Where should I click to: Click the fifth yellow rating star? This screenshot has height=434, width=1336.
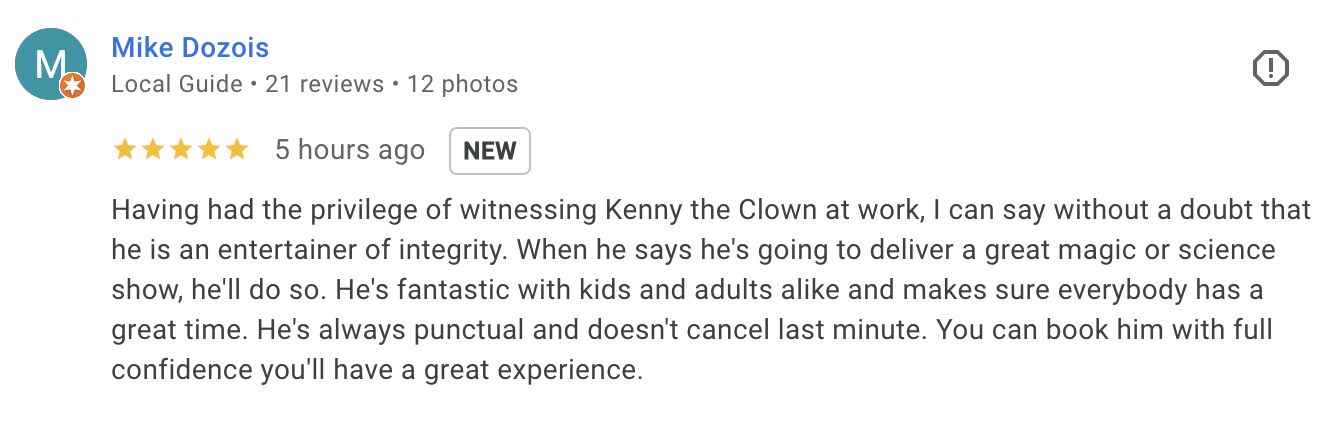coord(237,150)
